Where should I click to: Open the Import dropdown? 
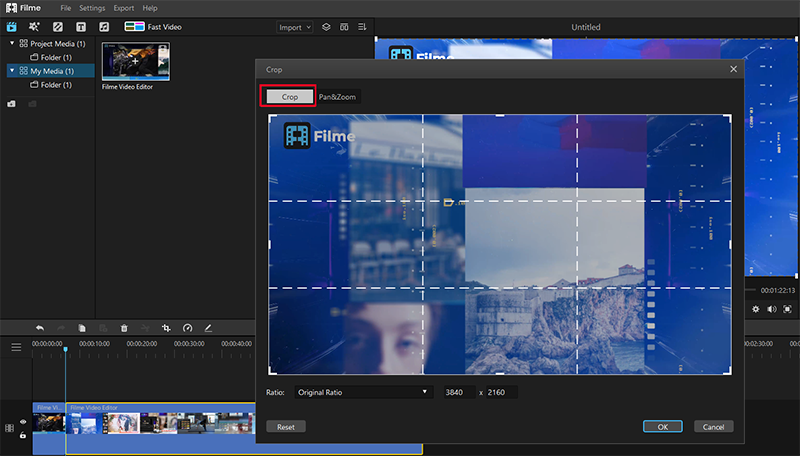point(294,27)
